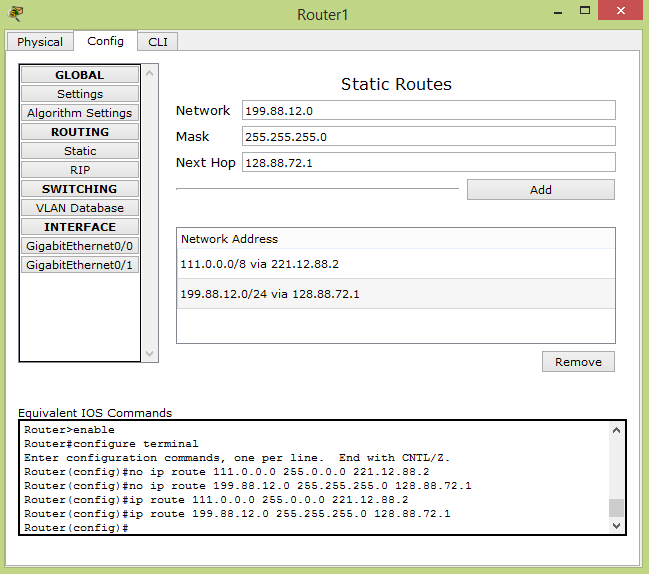This screenshot has width=649, height=574.
Task: Click the last 'Router(config)#' prompt line
Action: tap(76, 528)
